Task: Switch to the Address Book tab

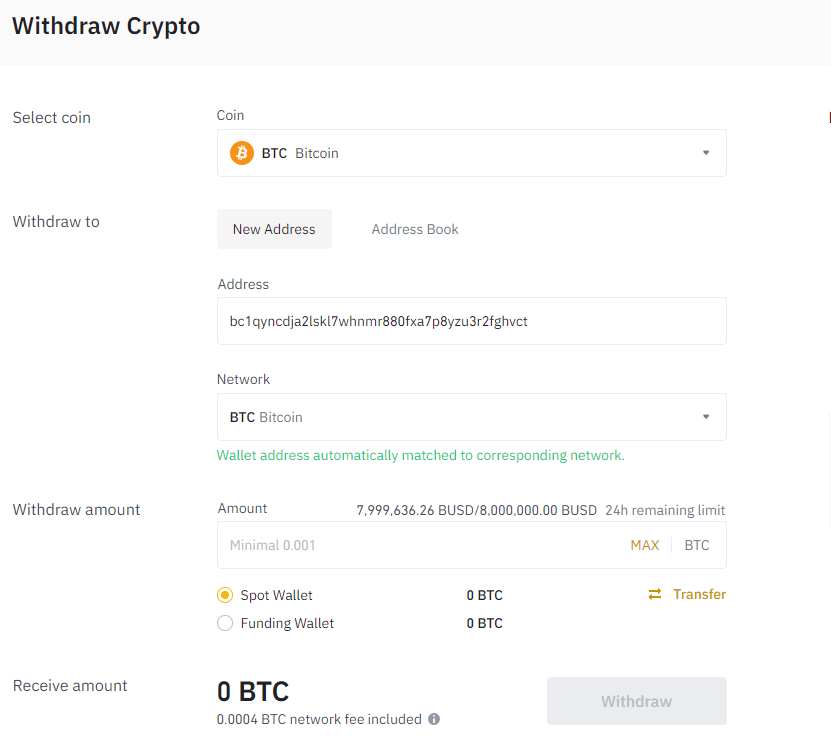Action: [x=414, y=229]
